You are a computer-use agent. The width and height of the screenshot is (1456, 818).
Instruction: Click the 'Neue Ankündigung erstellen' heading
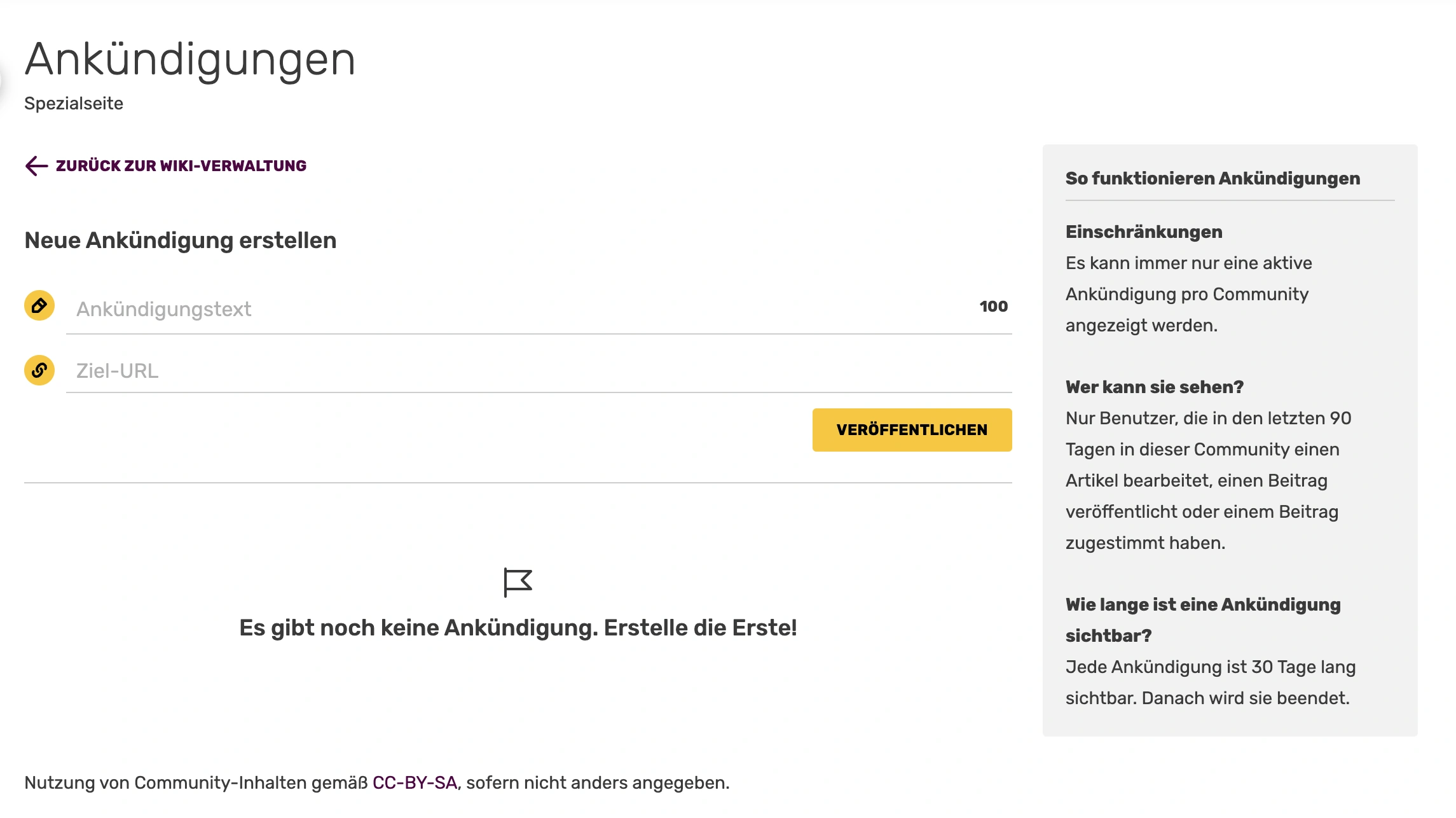(x=181, y=240)
